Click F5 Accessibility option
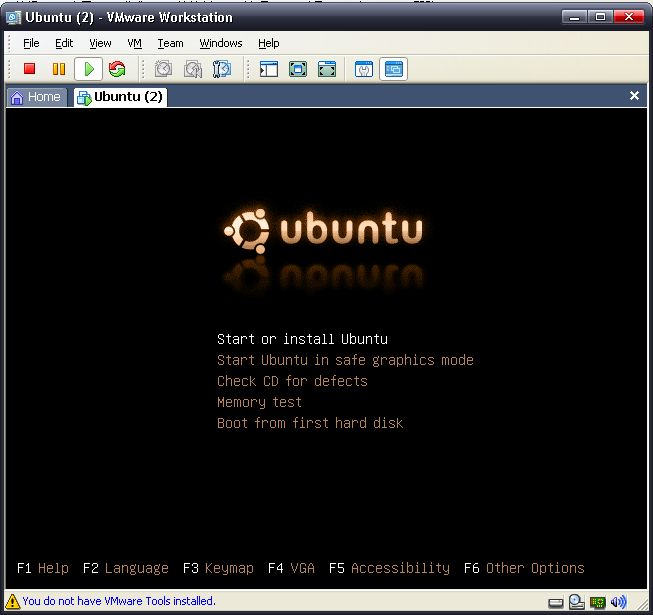Image resolution: width=653 pixels, height=615 pixels. point(389,568)
